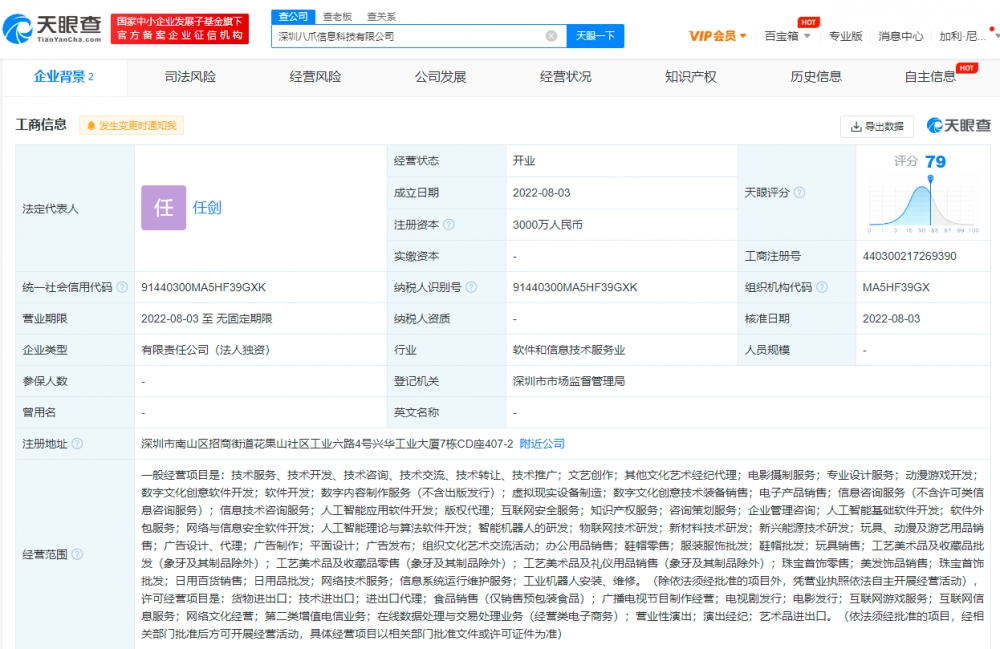This screenshot has height=649, width=1000.
Task: Click the credit code 91440300MA5HF39GXK under 统一社会信用代码
Action: click(203, 288)
